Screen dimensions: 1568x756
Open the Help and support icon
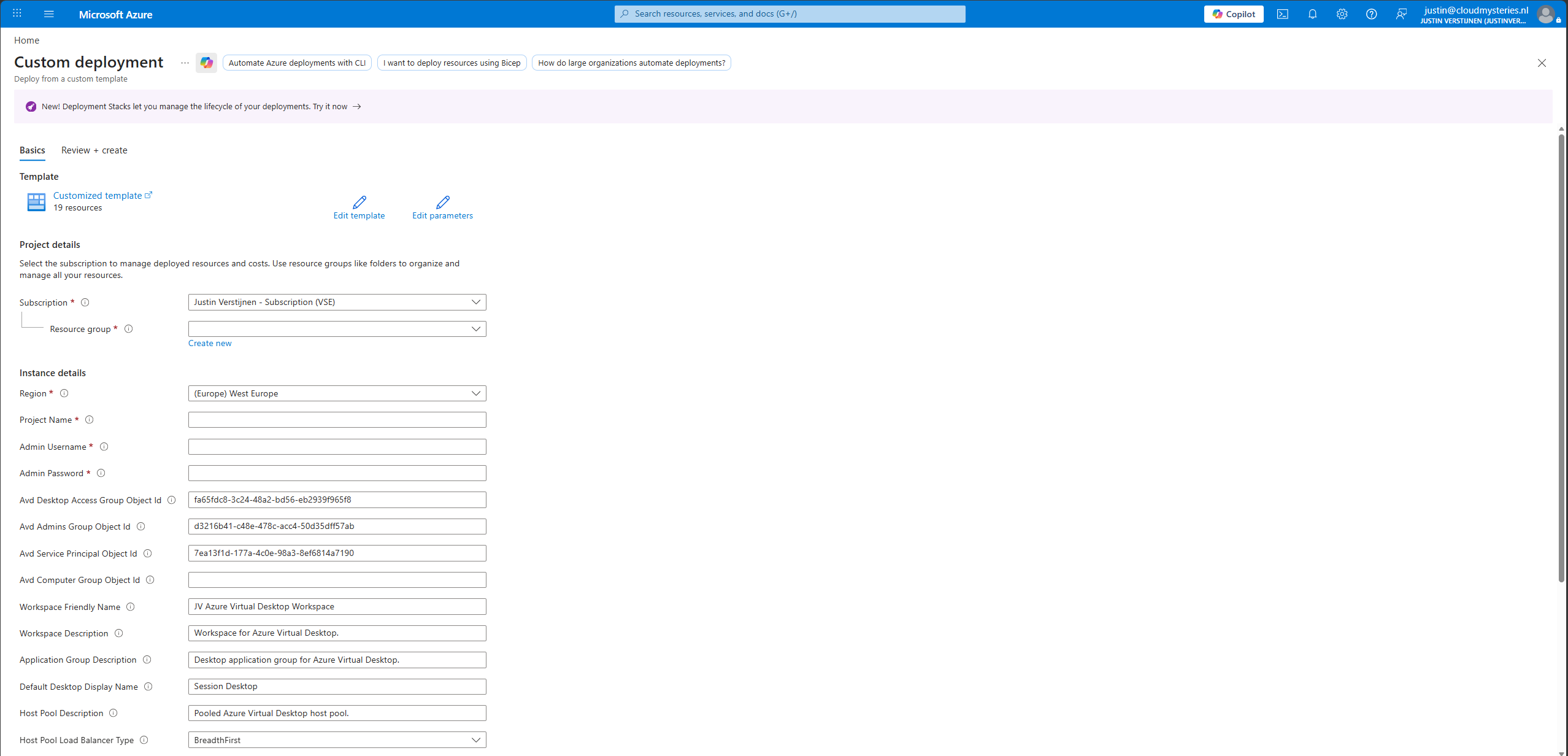[1372, 14]
